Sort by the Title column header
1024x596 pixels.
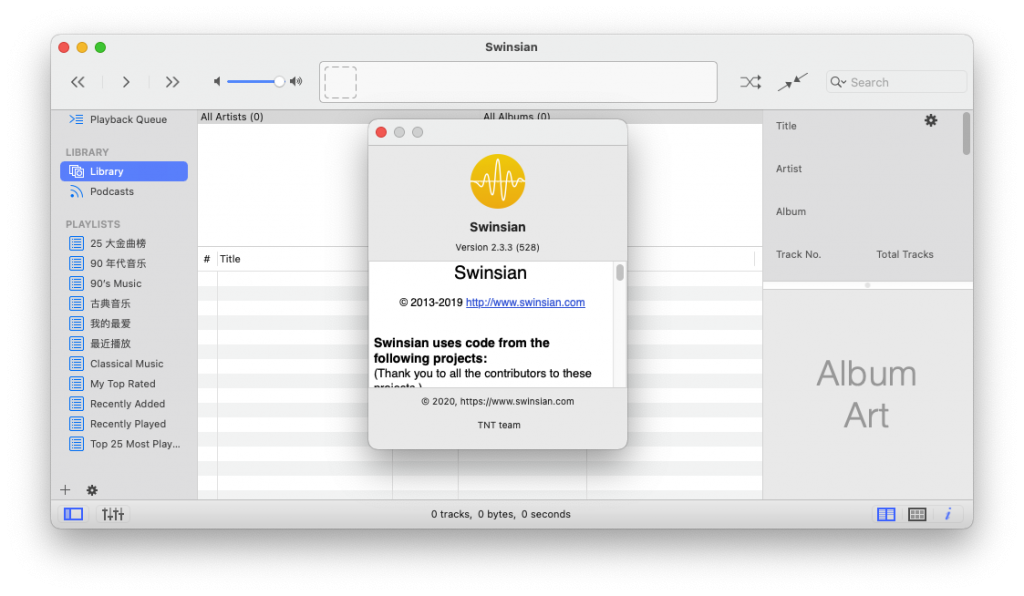(230, 259)
